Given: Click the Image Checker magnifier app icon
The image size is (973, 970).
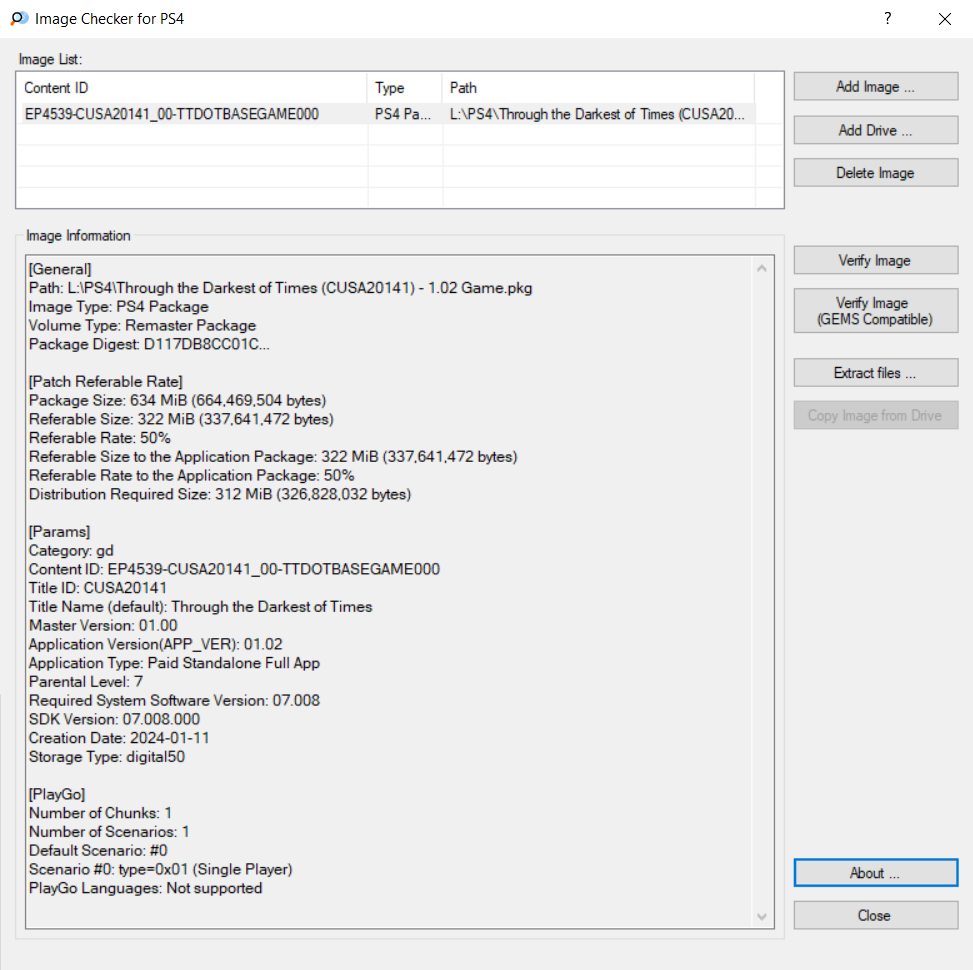Looking at the screenshot, I should click(19, 19).
